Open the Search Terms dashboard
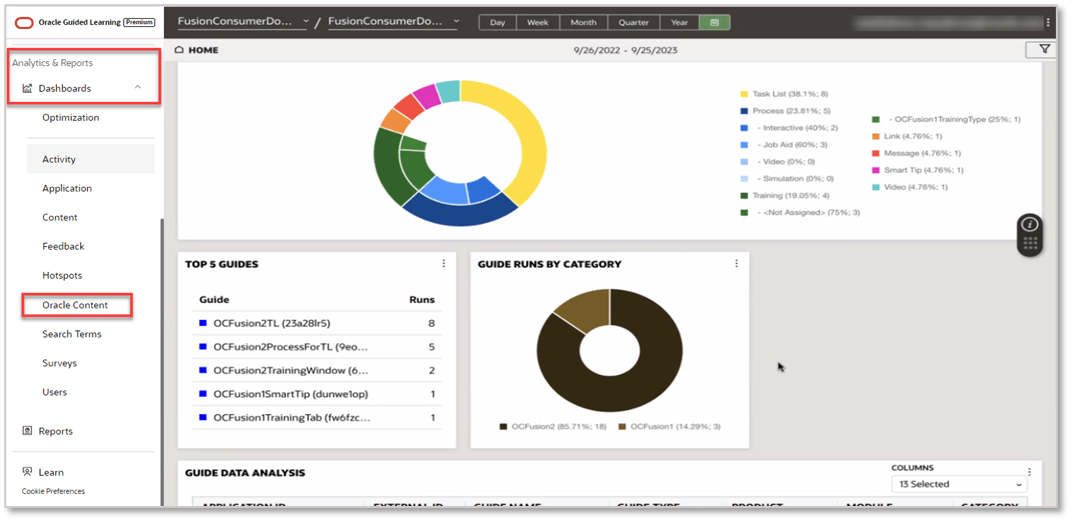This screenshot has height=521, width=1071. click(72, 334)
